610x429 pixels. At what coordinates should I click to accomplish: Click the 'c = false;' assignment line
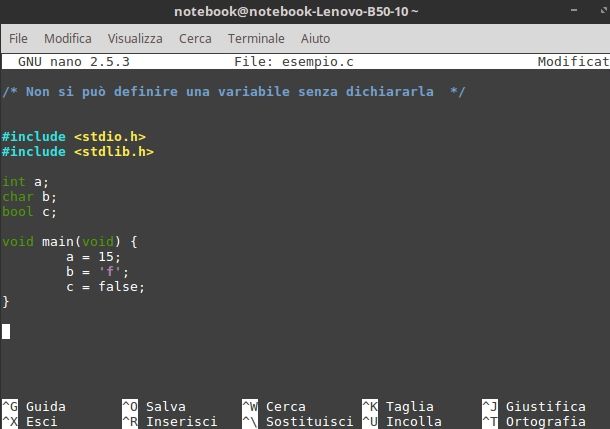coord(105,287)
